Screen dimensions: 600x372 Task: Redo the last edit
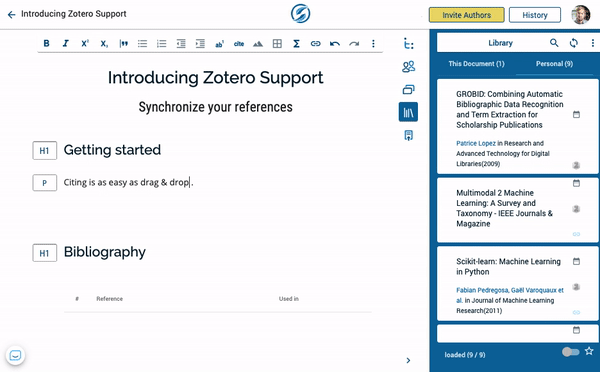coord(354,44)
